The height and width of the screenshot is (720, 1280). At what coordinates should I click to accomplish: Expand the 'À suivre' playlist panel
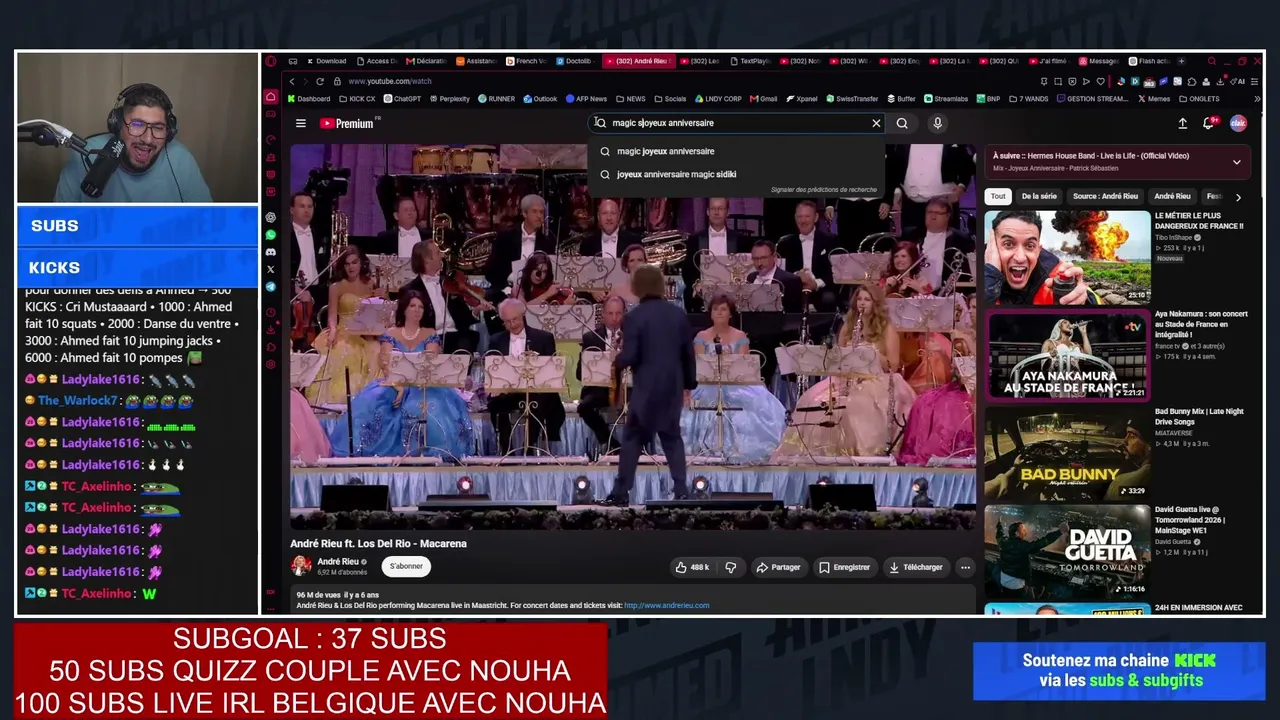(x=1236, y=162)
